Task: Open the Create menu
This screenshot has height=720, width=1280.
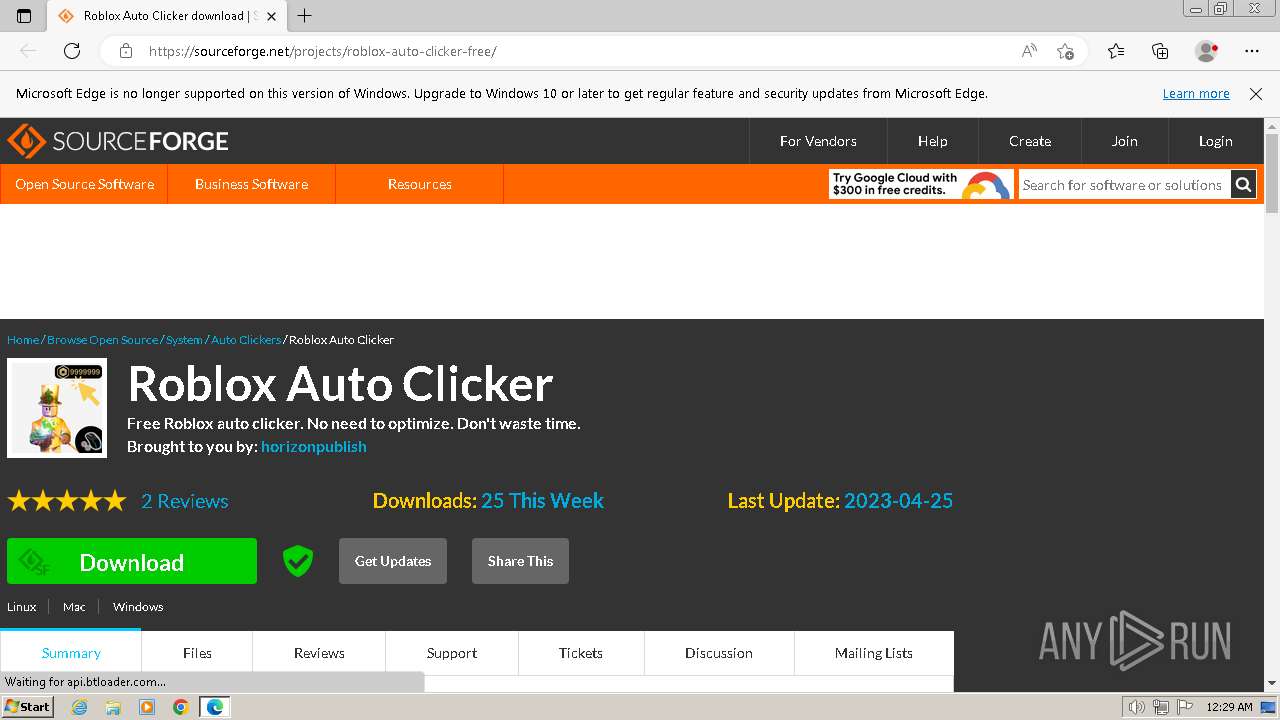Action: pyautogui.click(x=1030, y=141)
